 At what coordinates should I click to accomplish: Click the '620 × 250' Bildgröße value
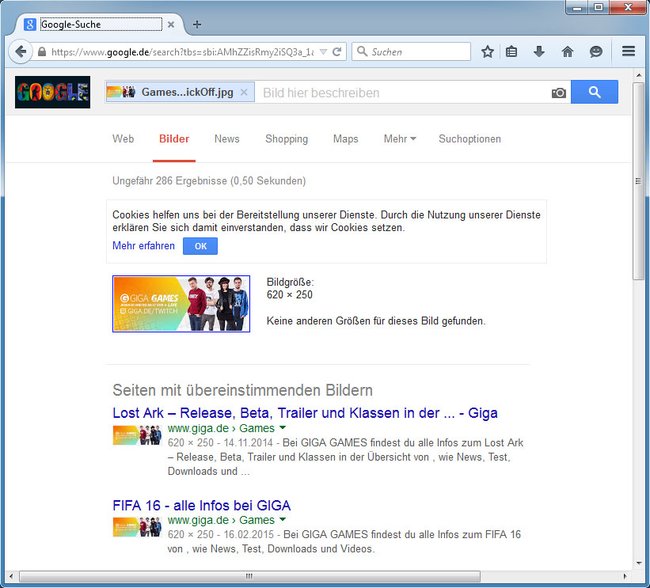click(x=289, y=295)
